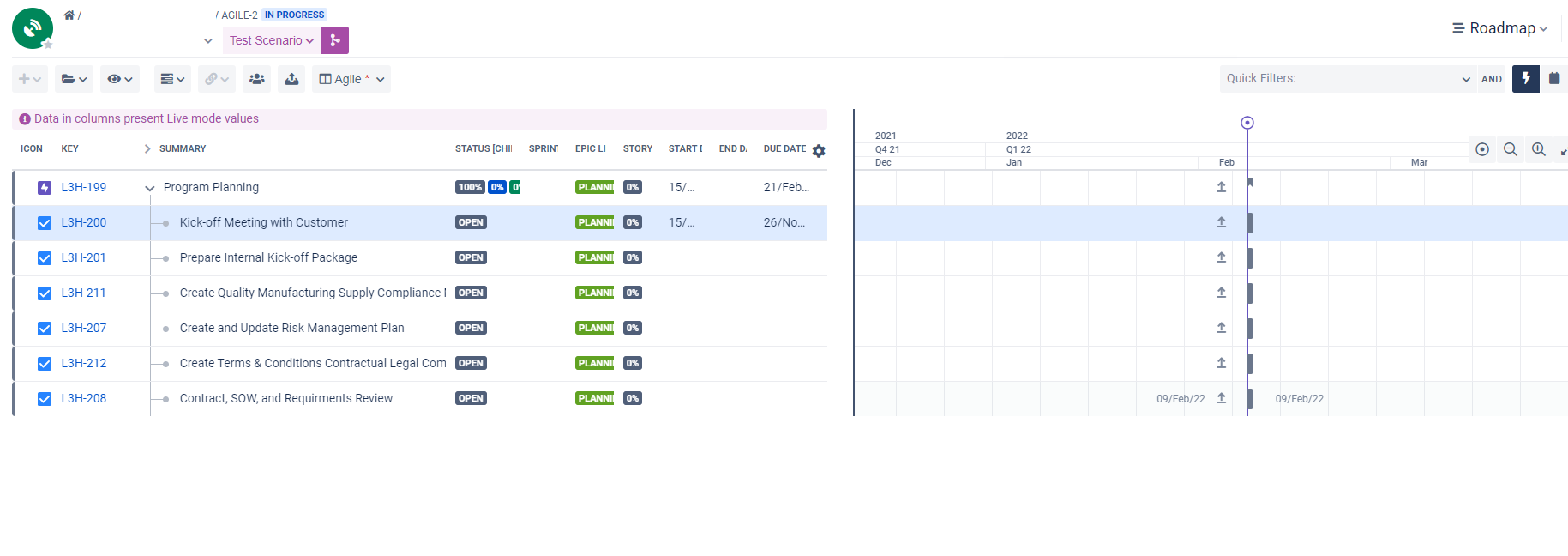Viewport: 1568px width, 556px height.
Task: Center the Gantt on today target icon
Action: pos(1482,149)
